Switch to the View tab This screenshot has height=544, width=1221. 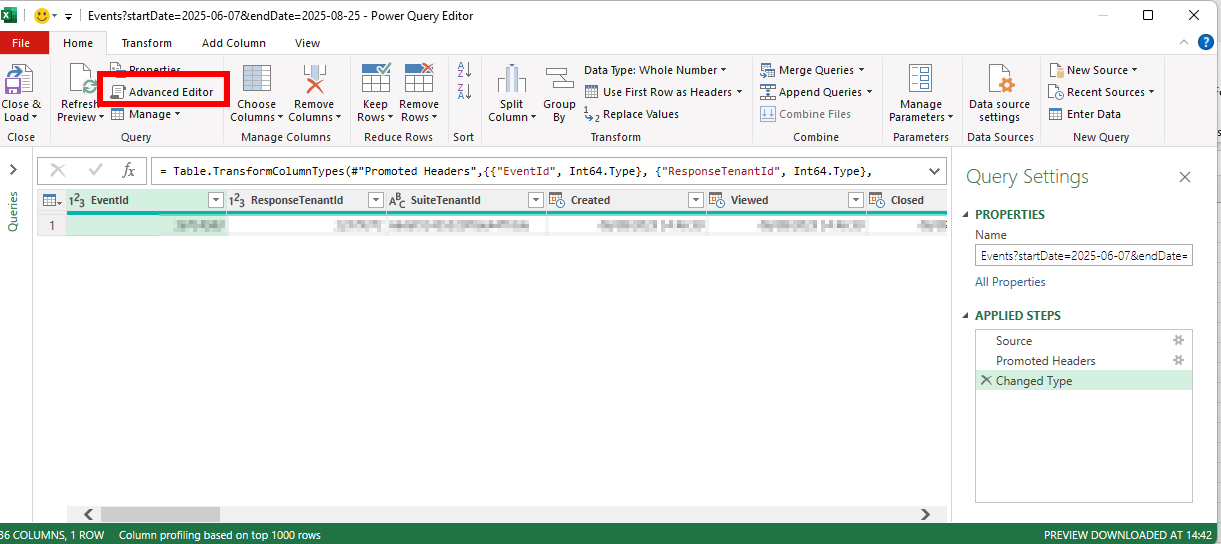(x=308, y=43)
